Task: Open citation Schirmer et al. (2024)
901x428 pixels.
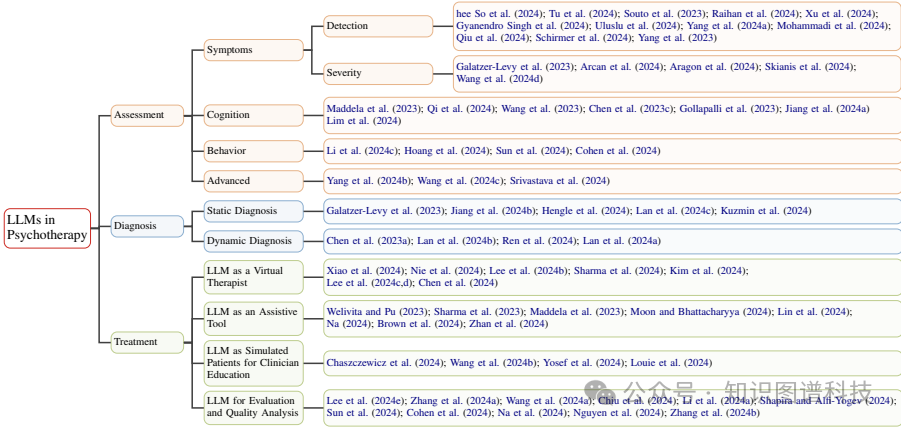Action: click(x=583, y=38)
